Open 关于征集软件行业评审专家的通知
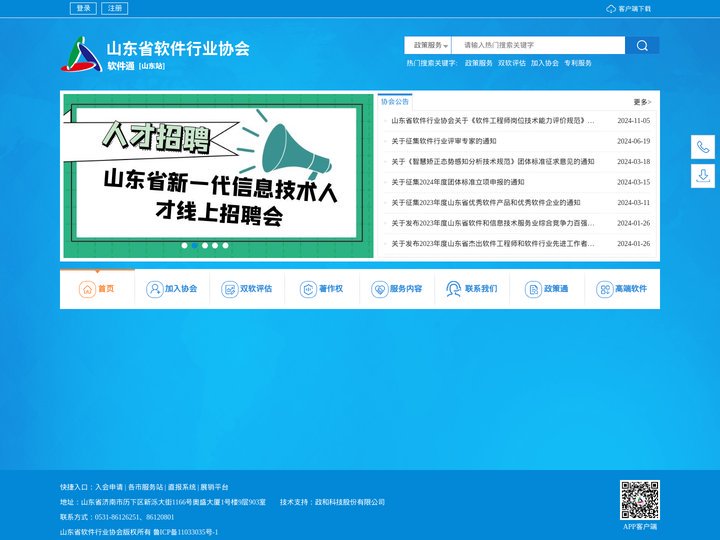720x540 pixels. click(444, 141)
